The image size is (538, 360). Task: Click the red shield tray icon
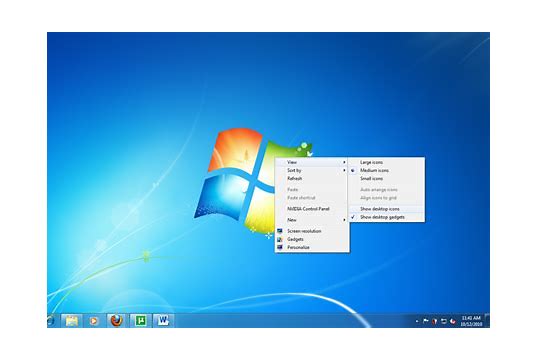coord(434,321)
